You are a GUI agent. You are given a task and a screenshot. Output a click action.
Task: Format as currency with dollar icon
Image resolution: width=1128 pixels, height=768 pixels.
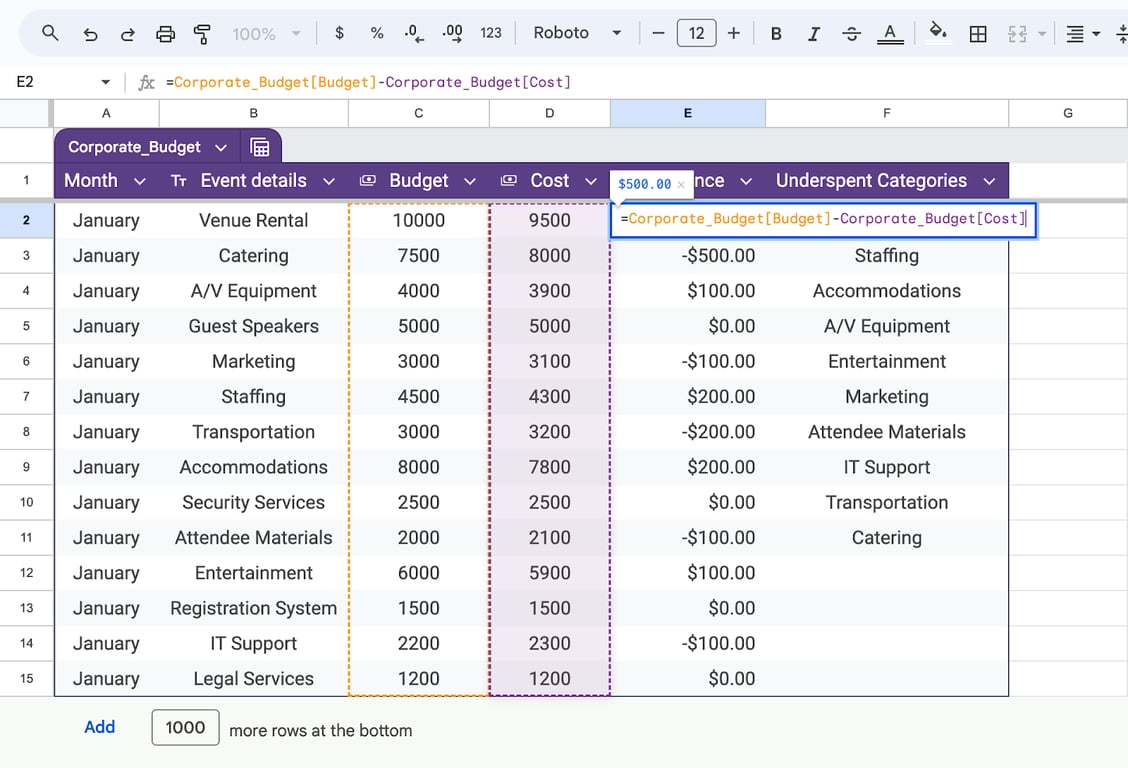pyautogui.click(x=340, y=33)
